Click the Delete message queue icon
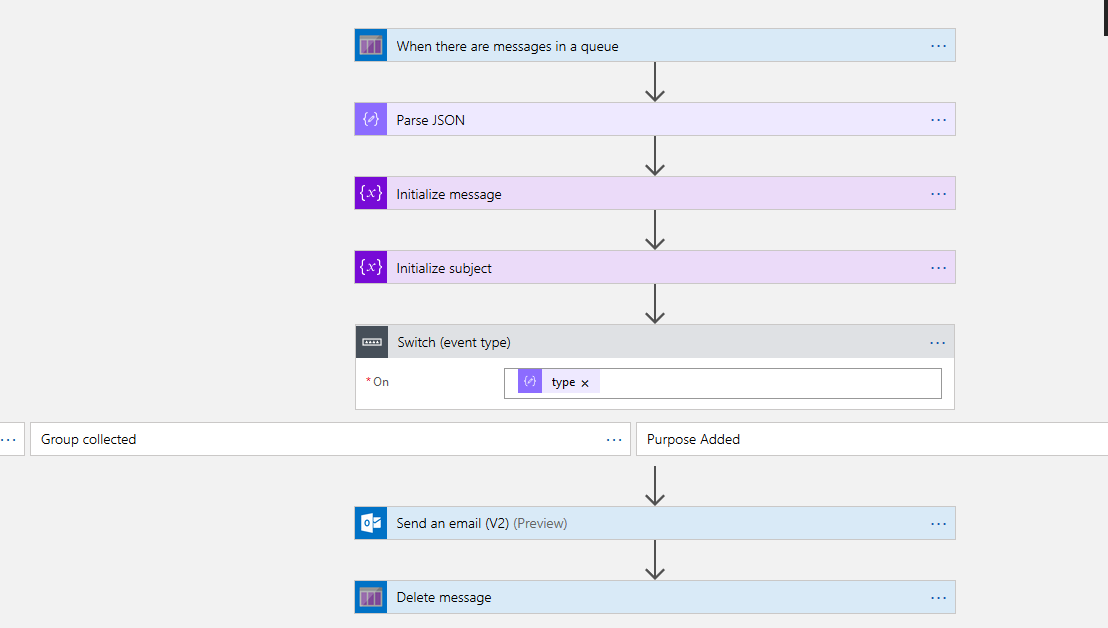 tap(371, 598)
